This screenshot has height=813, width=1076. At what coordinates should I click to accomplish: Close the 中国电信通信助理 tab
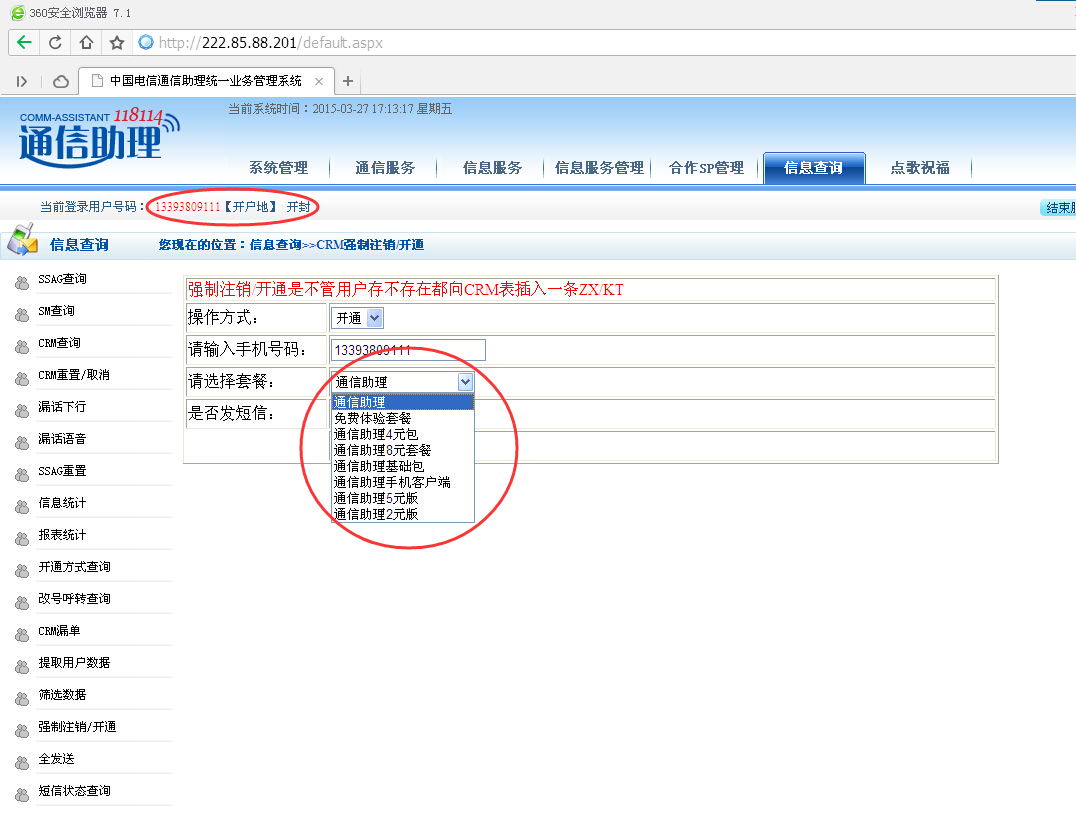(x=319, y=81)
